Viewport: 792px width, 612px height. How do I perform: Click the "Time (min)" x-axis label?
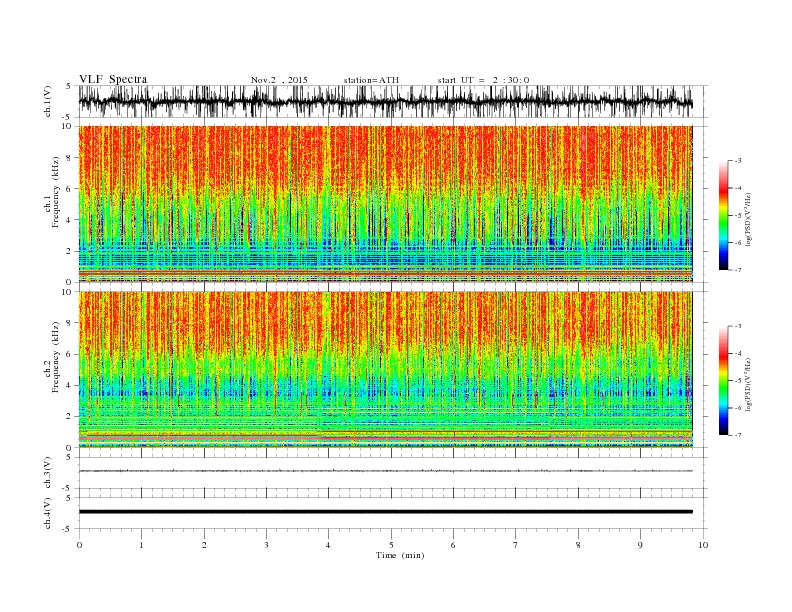[400, 555]
